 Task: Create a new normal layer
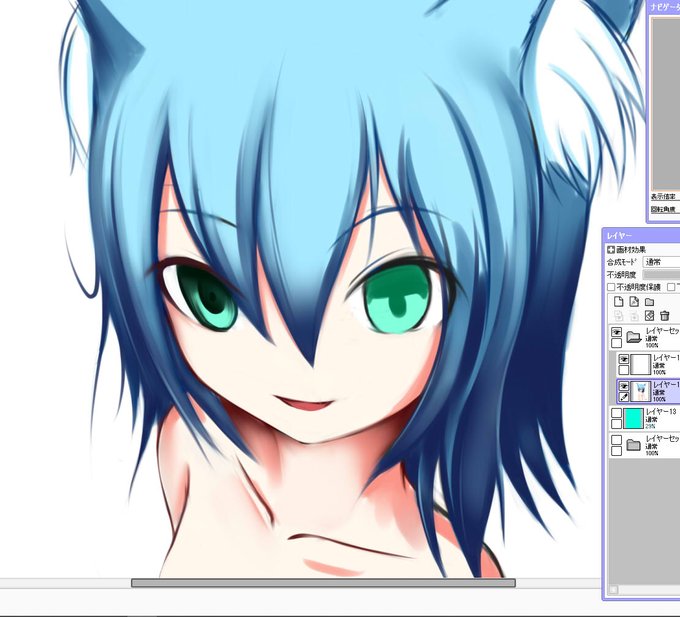click(x=619, y=302)
